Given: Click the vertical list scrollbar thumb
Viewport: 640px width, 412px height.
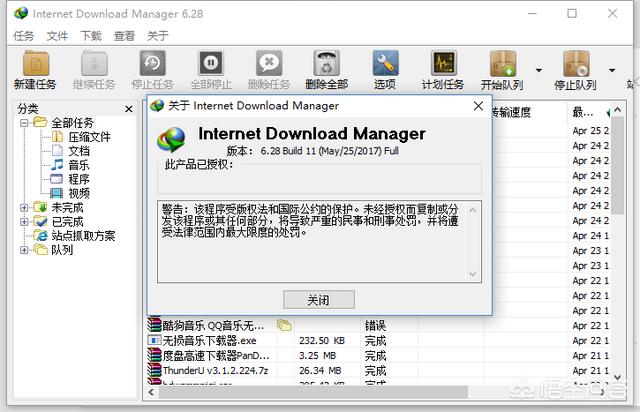Looking at the screenshot, I should tap(617, 165).
